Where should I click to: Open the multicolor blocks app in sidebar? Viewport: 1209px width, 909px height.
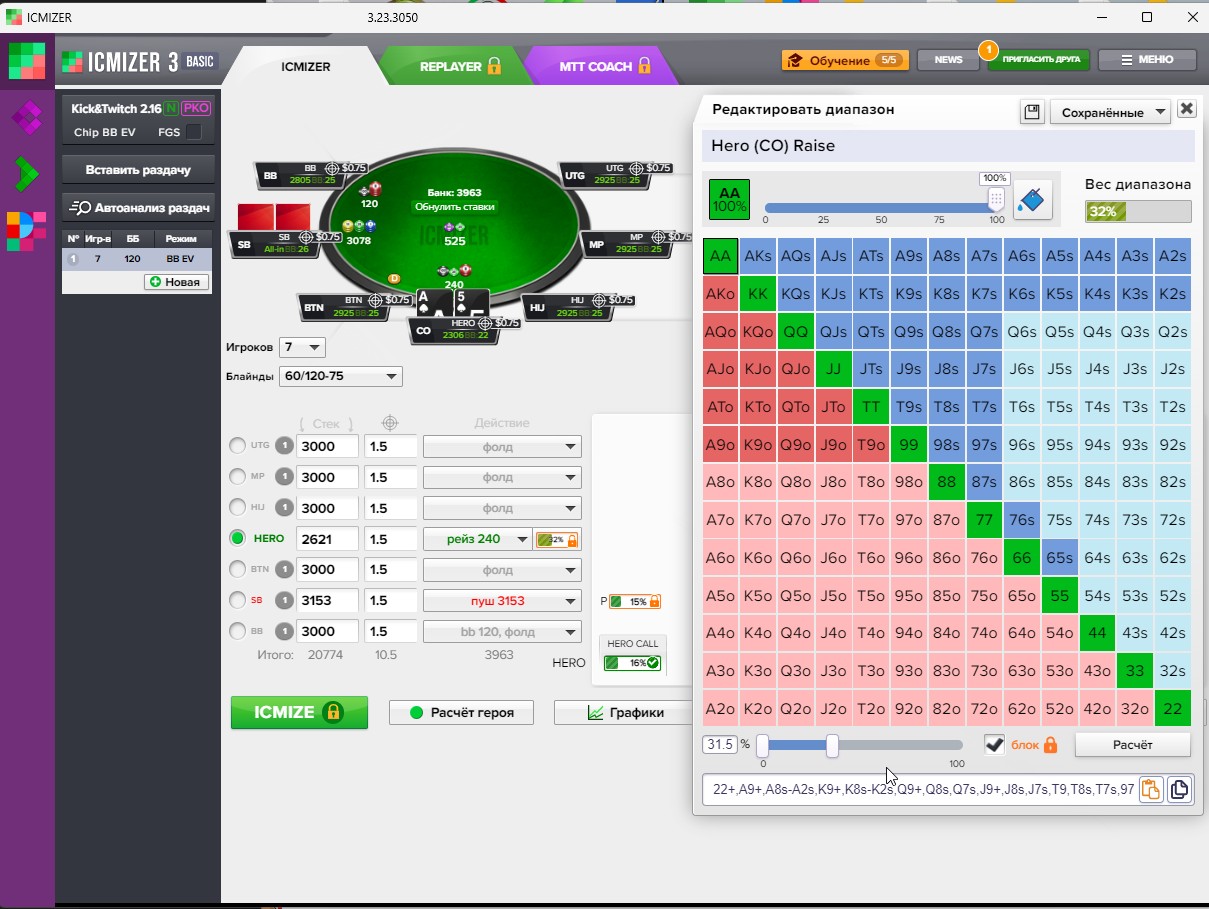point(27,231)
